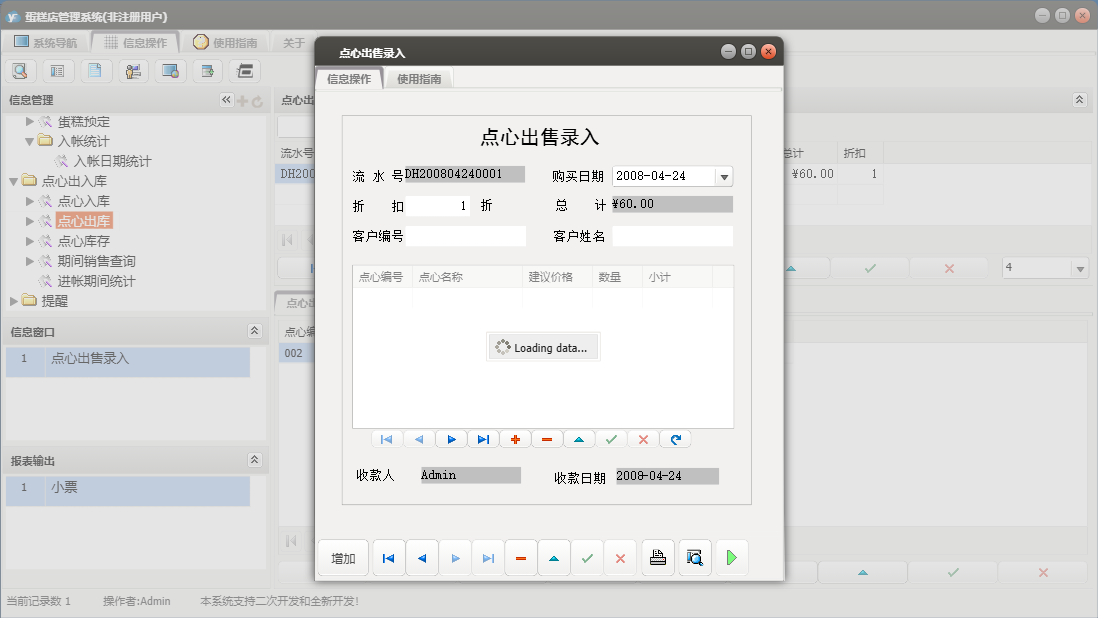Viewport: 1098px width, 618px height.
Task: Print the receipt using the printer icon
Action: [x=658, y=557]
